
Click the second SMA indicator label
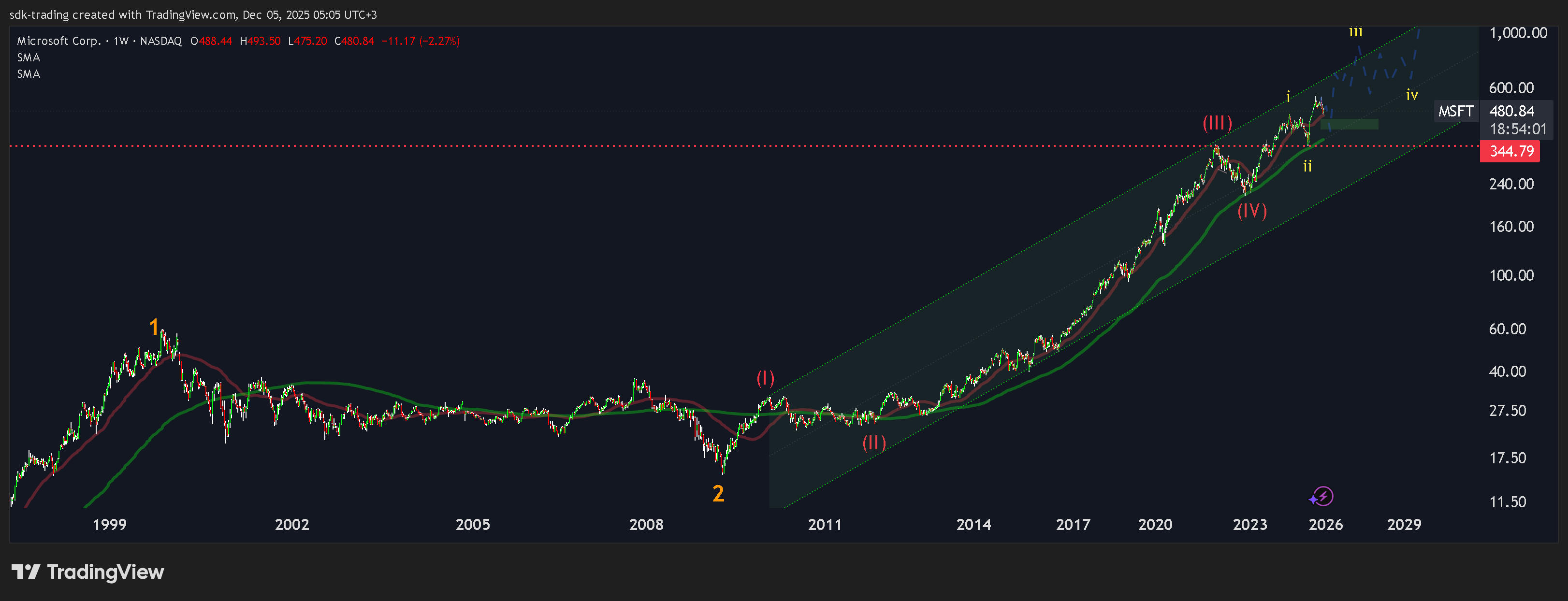coord(29,74)
